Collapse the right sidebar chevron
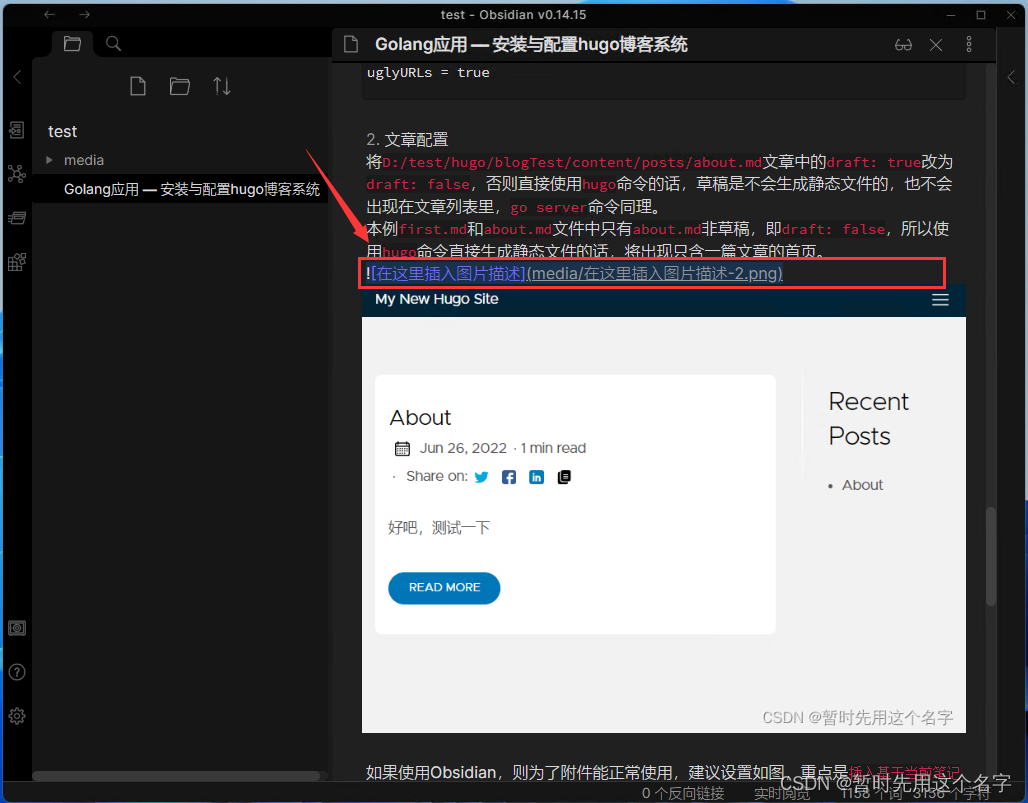Image resolution: width=1028 pixels, height=803 pixels. pyautogui.click(x=1010, y=77)
